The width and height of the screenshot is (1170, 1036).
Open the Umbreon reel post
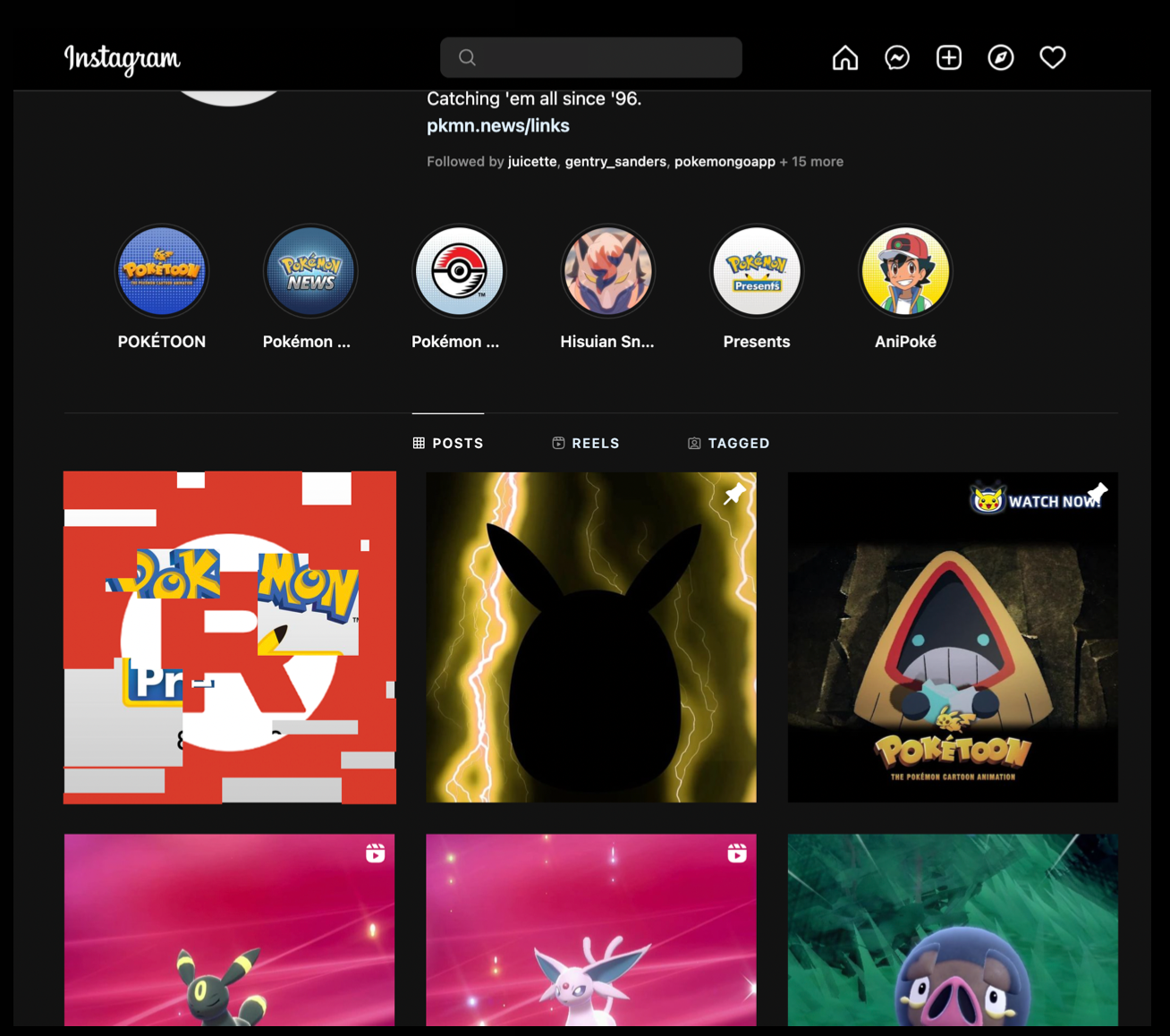(230, 930)
